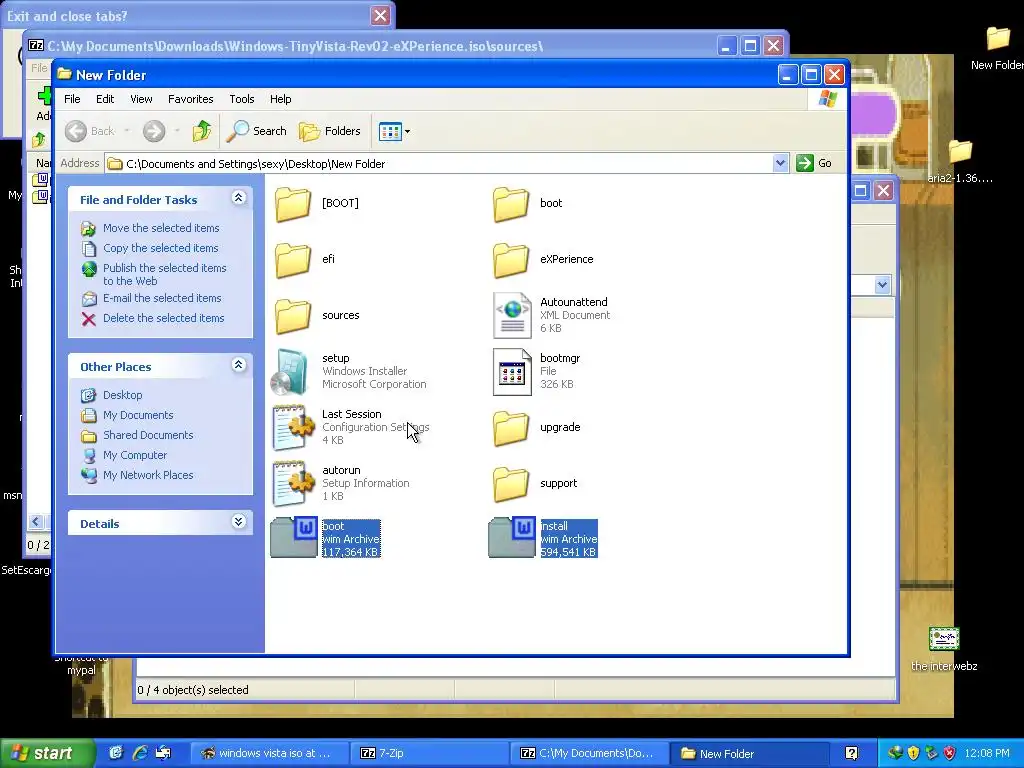Image resolution: width=1024 pixels, height=768 pixels.
Task: Toggle the Folders tree pane
Action: pos(330,131)
